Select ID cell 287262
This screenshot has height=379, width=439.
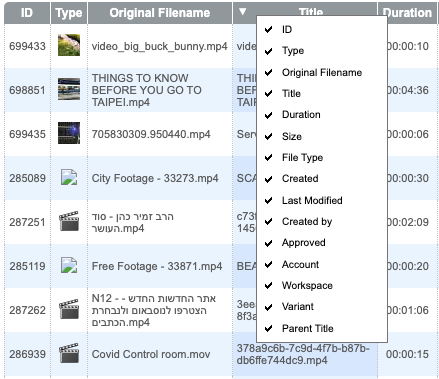coord(27,310)
